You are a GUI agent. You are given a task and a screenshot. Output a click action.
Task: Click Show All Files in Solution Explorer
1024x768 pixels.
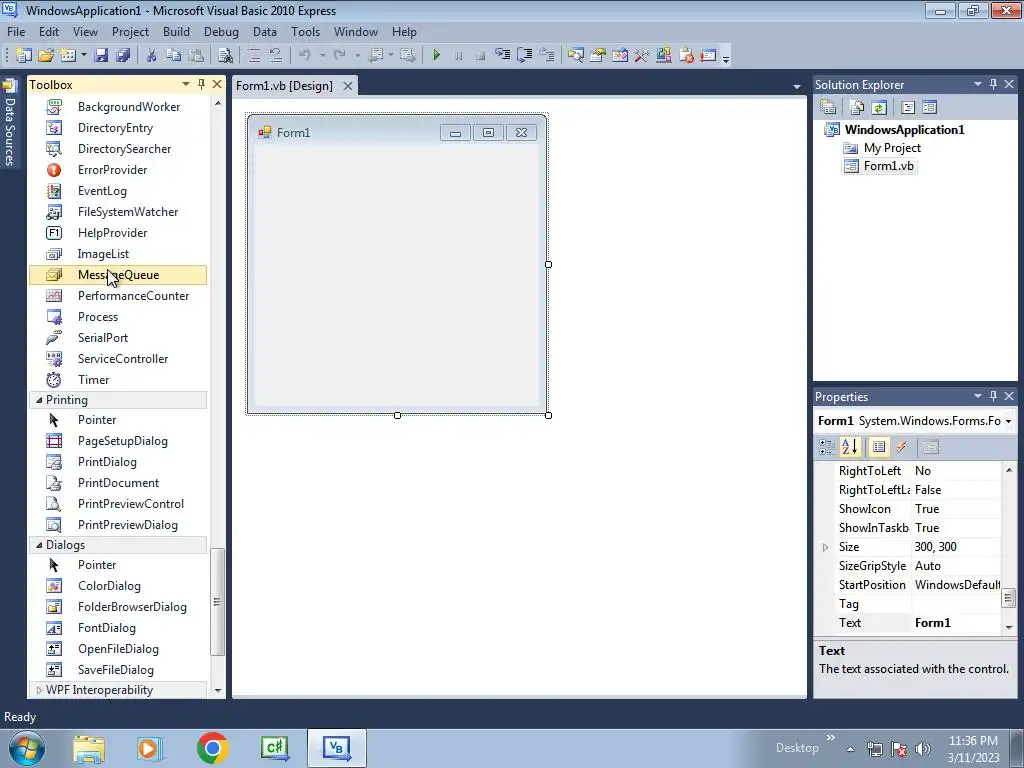pyautogui.click(x=856, y=108)
